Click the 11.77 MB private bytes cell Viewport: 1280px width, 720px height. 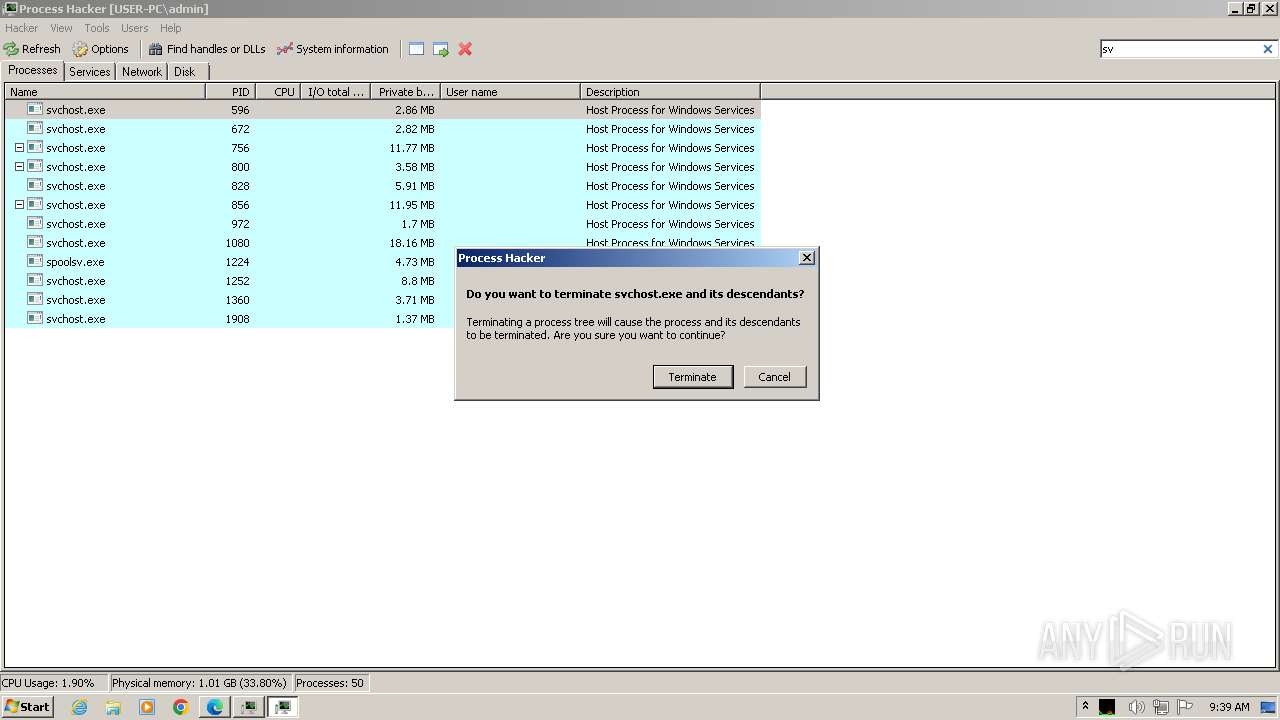pyautogui.click(x=411, y=148)
